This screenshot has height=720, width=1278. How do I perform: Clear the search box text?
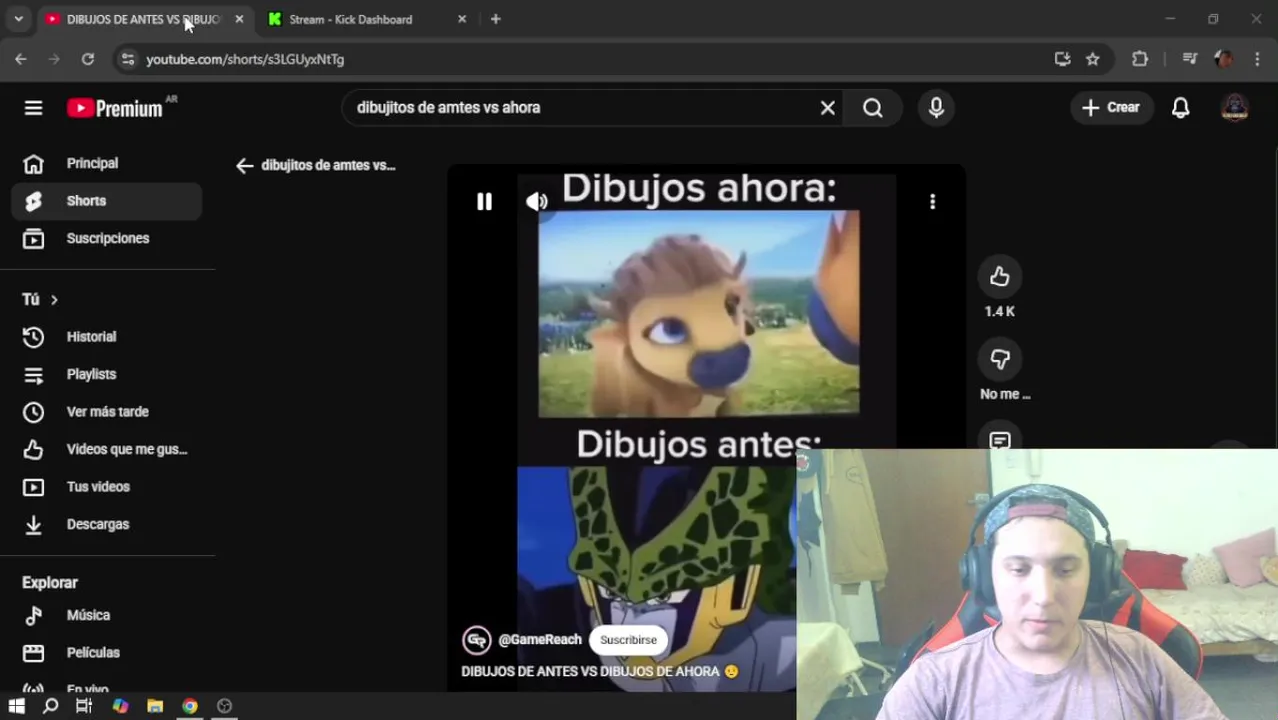coord(827,108)
